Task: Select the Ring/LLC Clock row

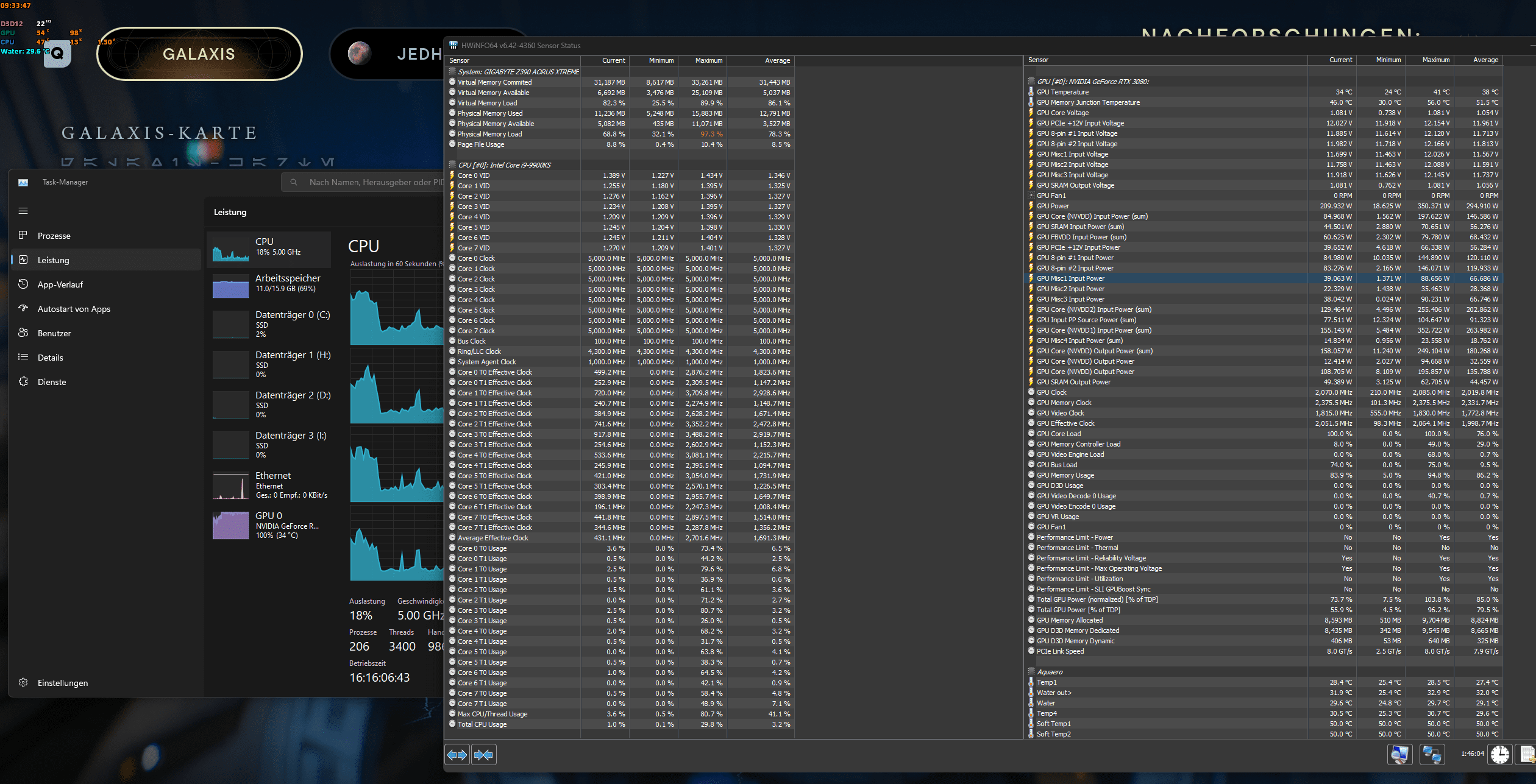Action: click(620, 351)
